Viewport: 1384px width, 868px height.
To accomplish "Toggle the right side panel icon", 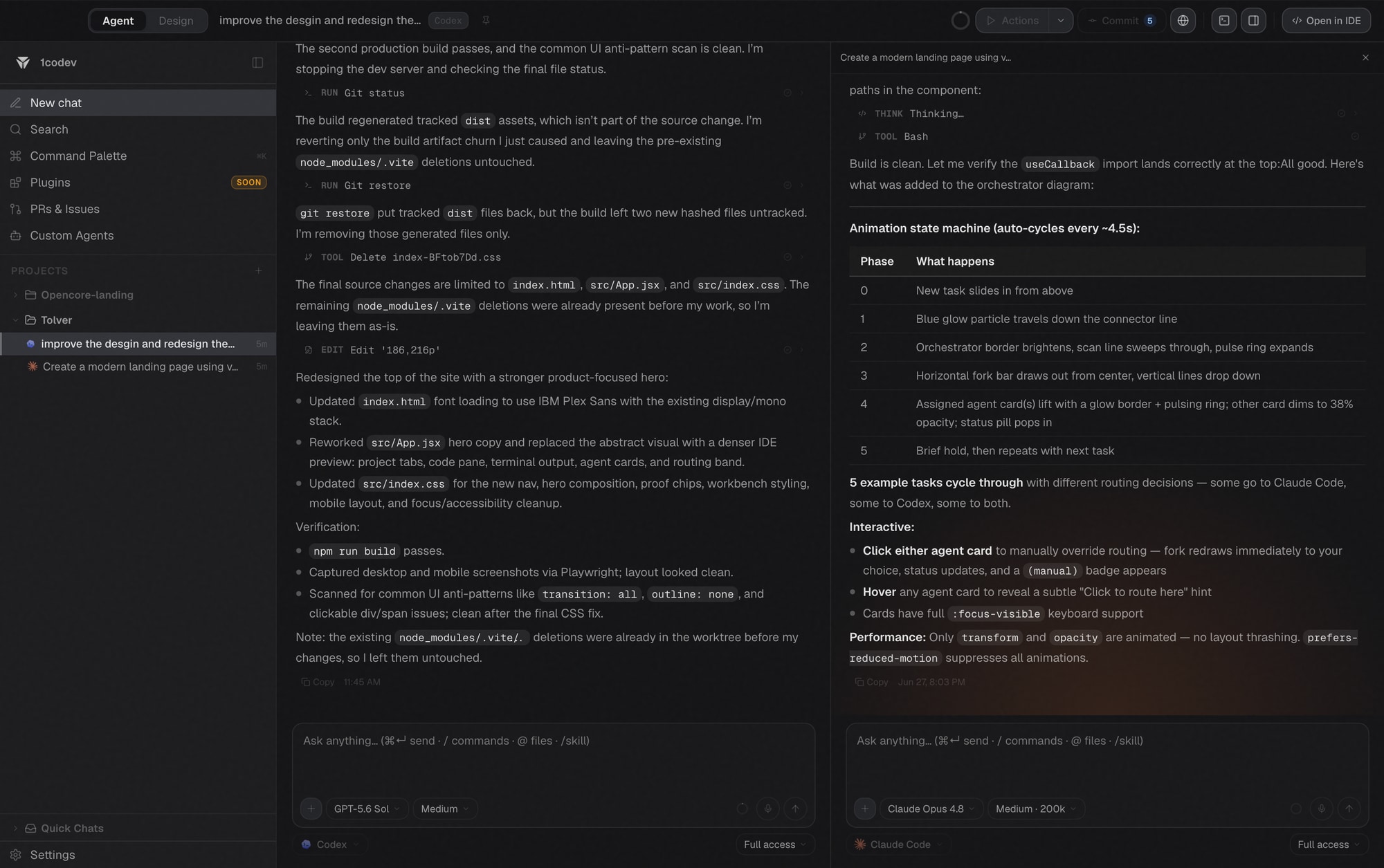I will click(1253, 21).
